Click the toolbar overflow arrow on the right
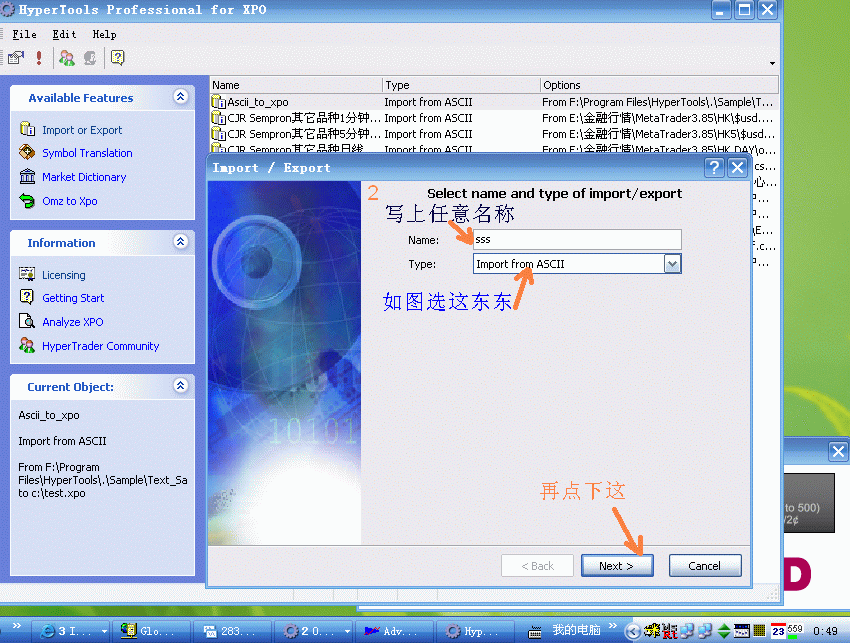The height and width of the screenshot is (643, 850). pos(772,63)
